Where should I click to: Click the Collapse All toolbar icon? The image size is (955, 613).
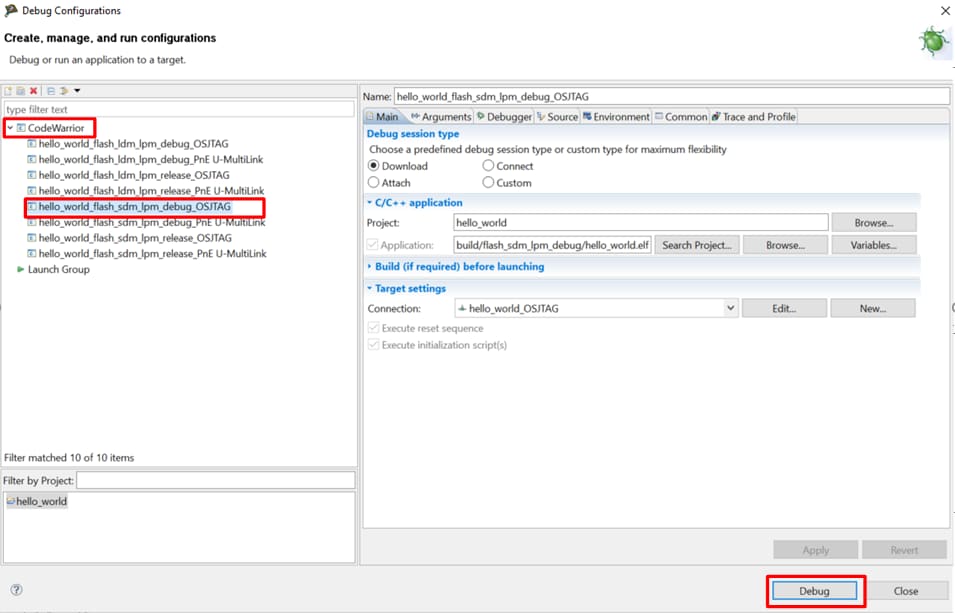[x=51, y=91]
